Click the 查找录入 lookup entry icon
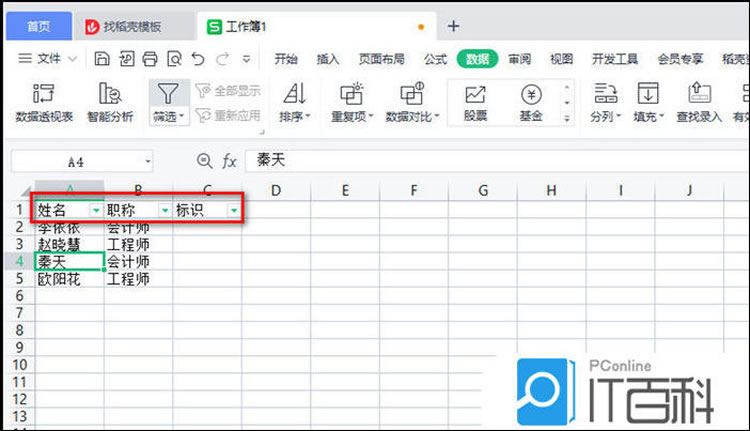Screen dimensions: 750x431 (x=699, y=94)
